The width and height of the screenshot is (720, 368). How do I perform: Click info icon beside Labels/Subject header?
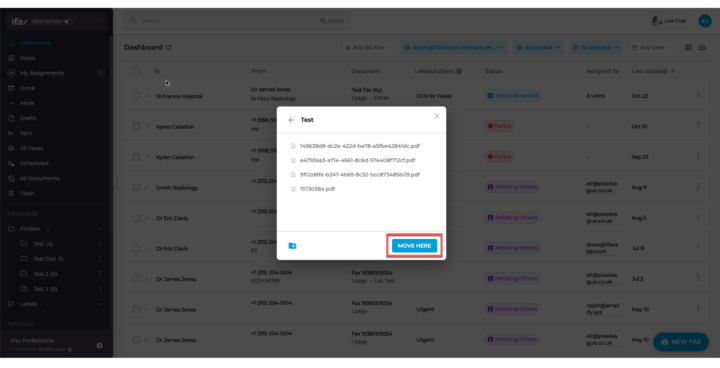(x=459, y=71)
